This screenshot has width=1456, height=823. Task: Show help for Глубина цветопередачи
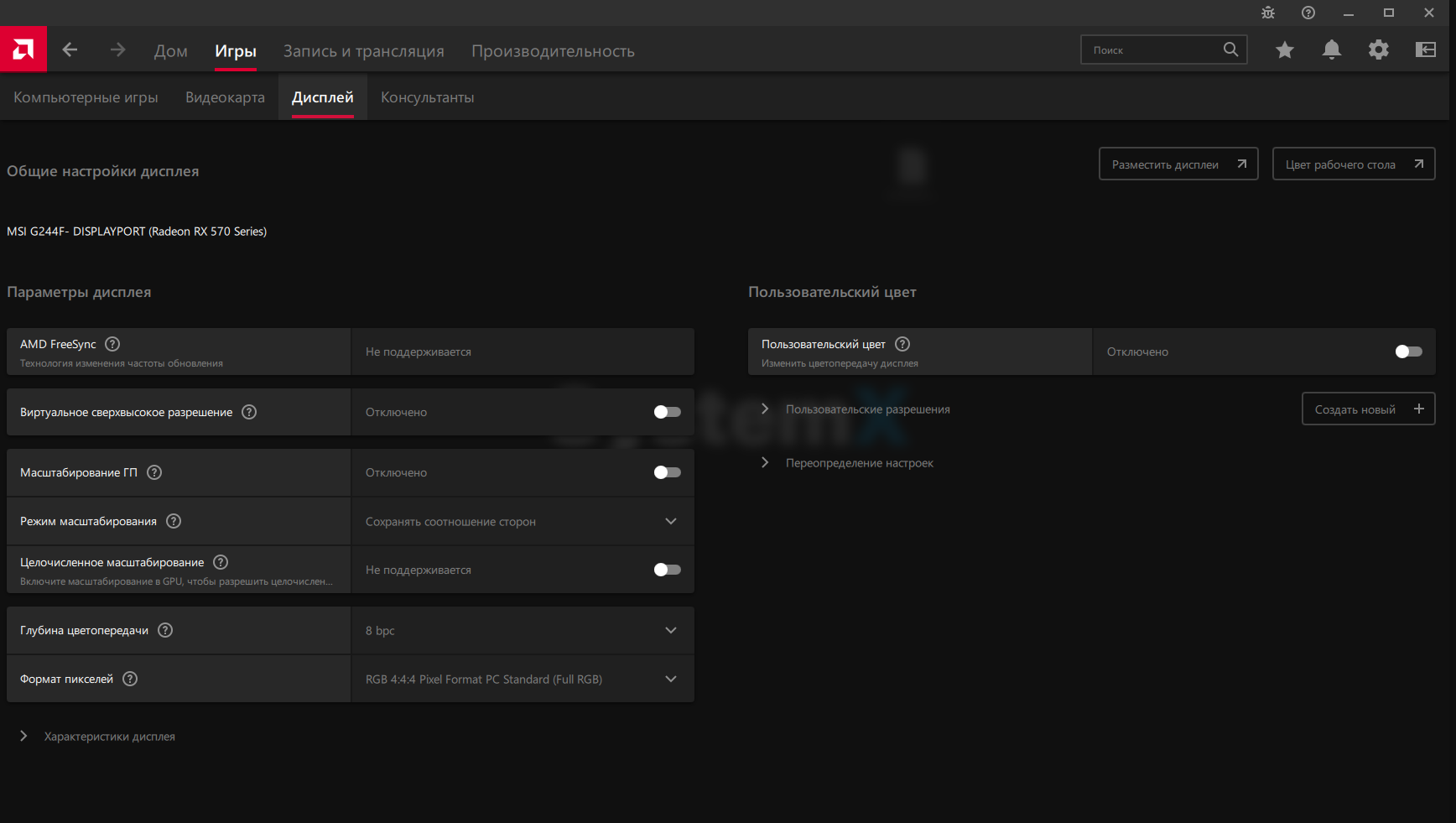165,630
